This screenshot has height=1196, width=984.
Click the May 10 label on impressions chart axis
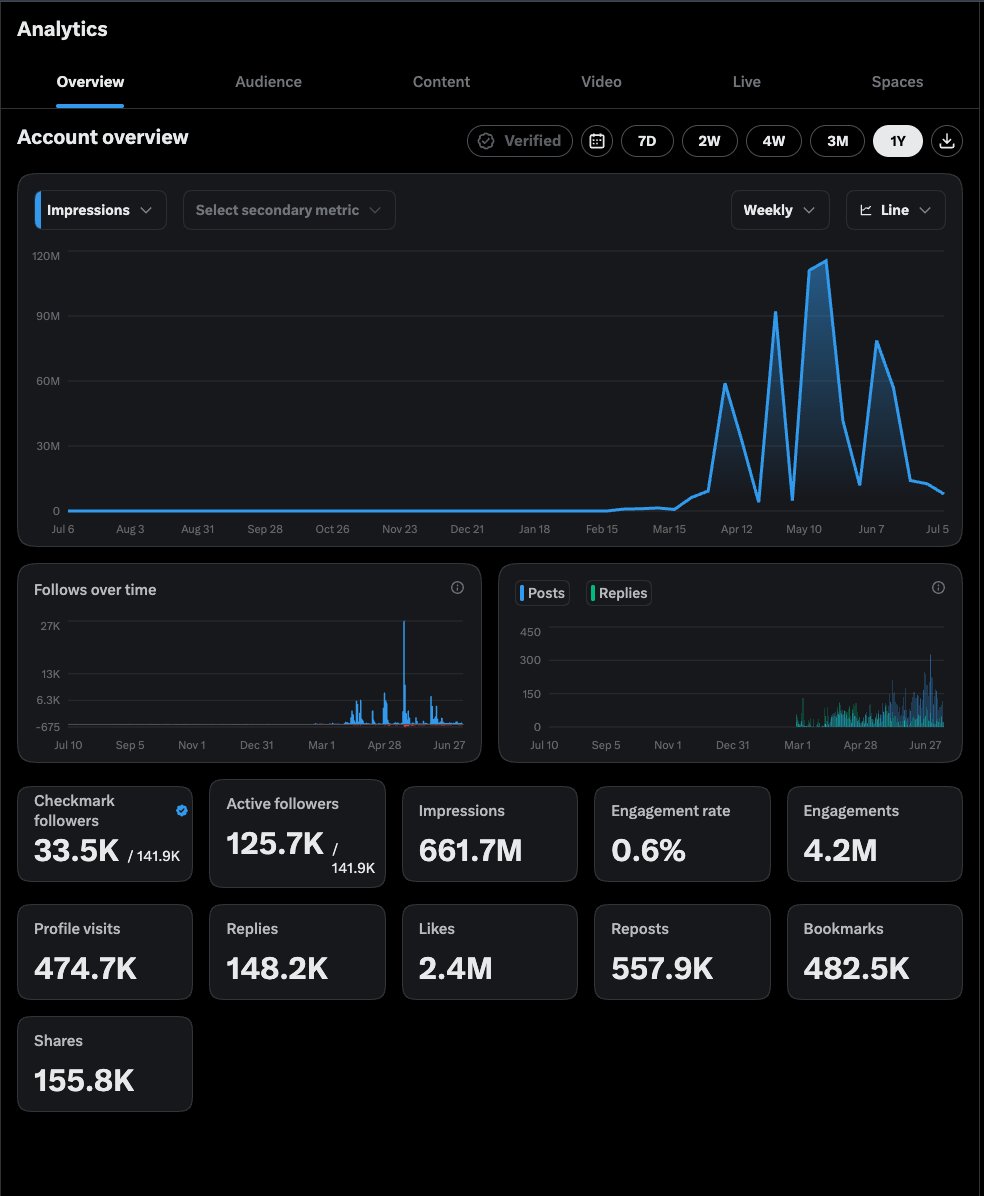(804, 529)
